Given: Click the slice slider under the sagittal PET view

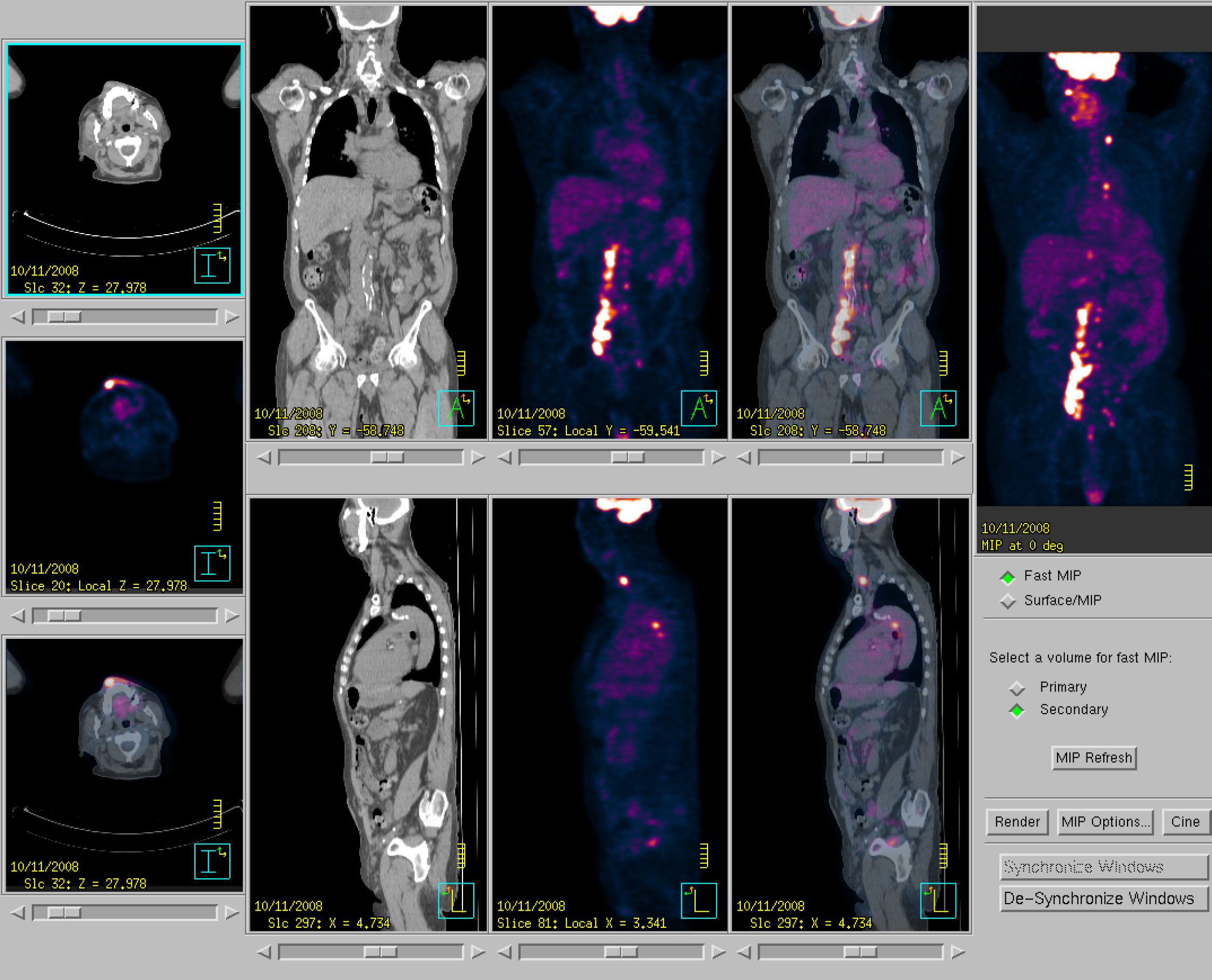Looking at the screenshot, I should tap(621, 953).
